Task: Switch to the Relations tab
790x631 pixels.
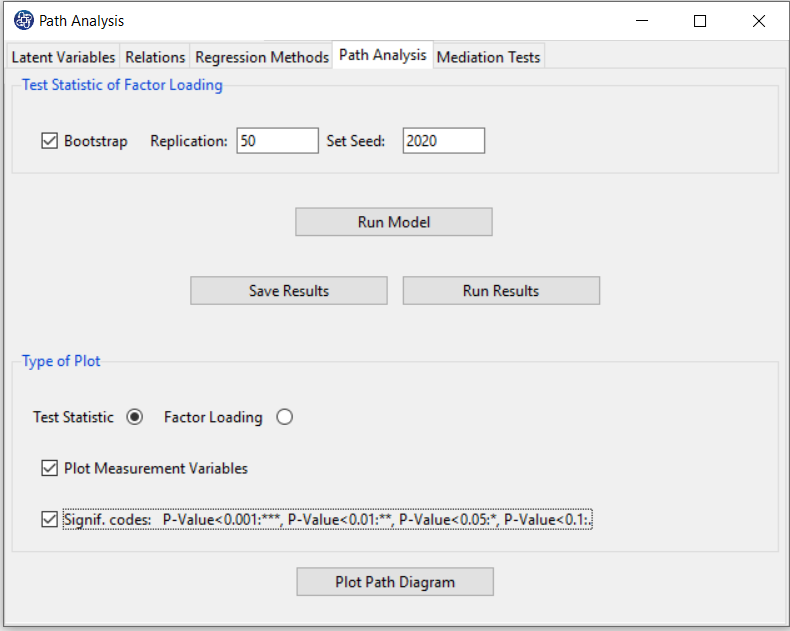Action: point(155,57)
